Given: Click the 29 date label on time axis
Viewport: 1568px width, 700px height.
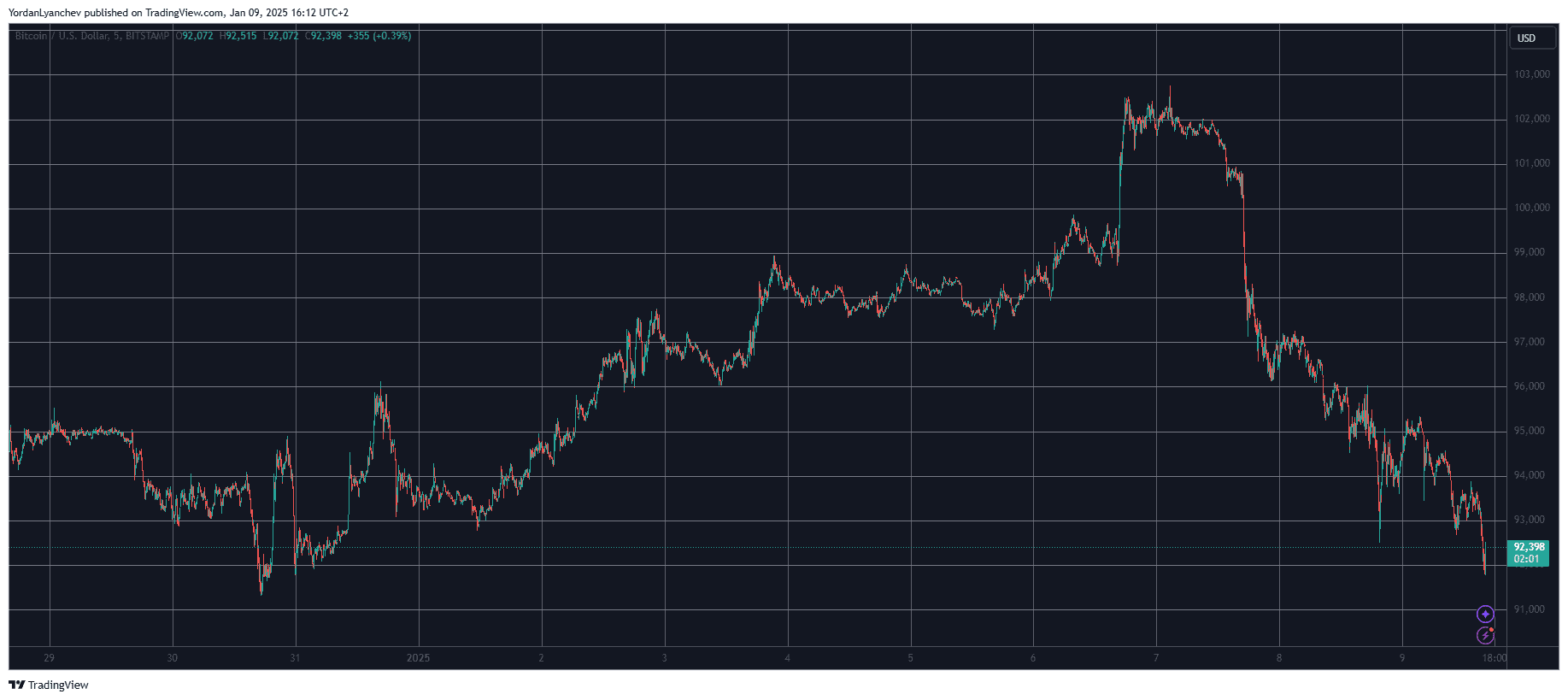Looking at the screenshot, I should coord(50,658).
